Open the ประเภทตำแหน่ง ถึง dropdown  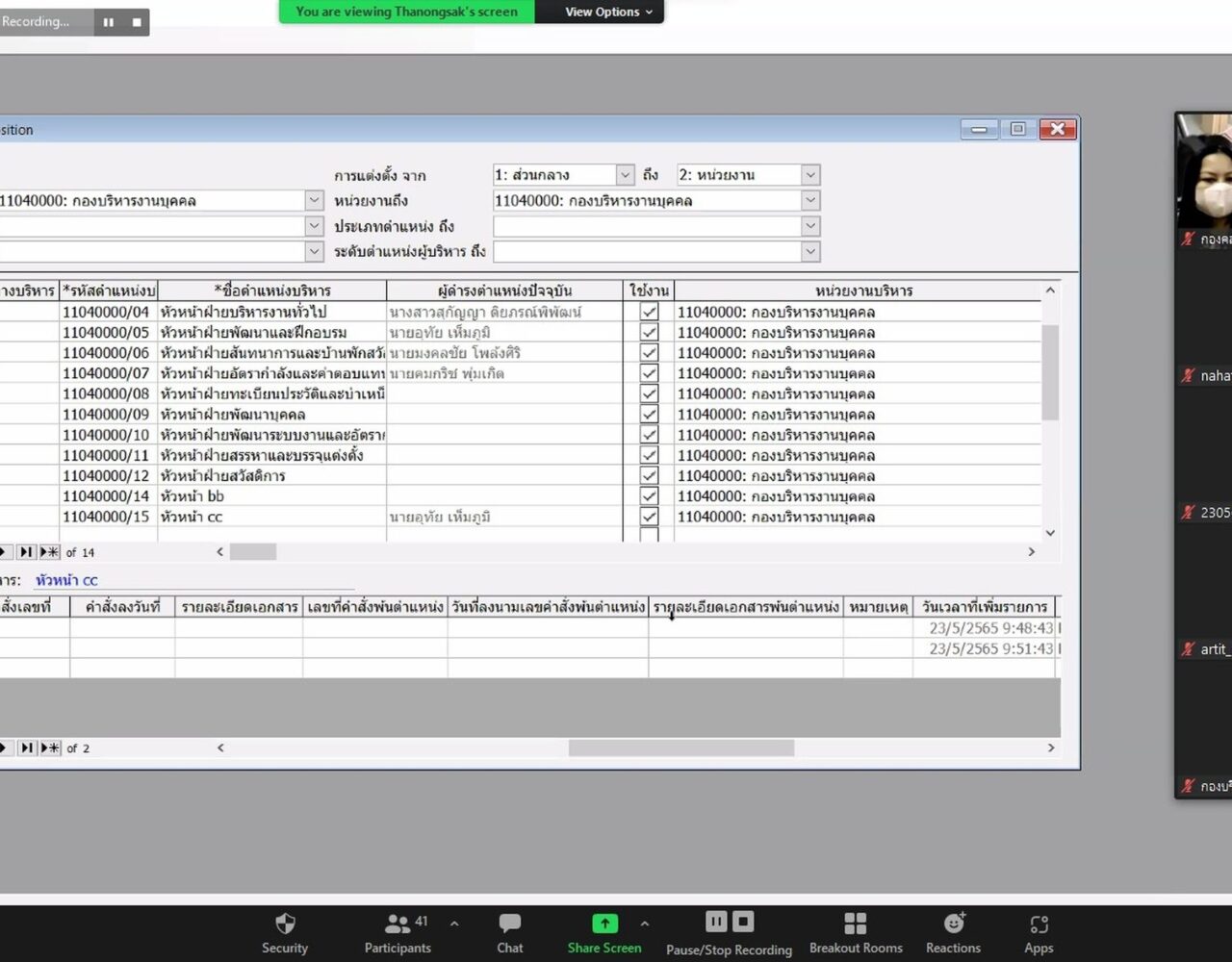pyautogui.click(x=810, y=226)
